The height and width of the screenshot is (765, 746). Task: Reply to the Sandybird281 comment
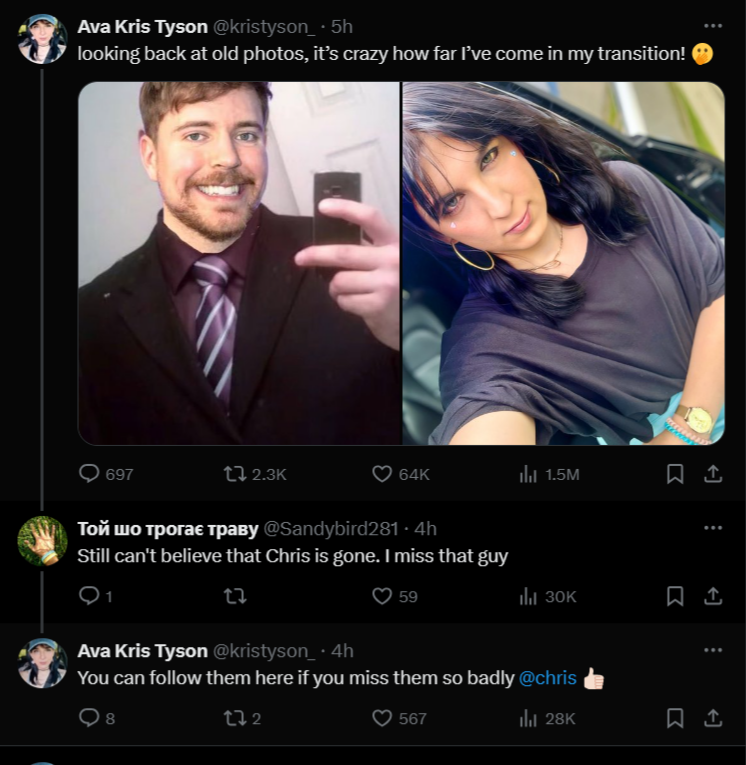(x=96, y=596)
